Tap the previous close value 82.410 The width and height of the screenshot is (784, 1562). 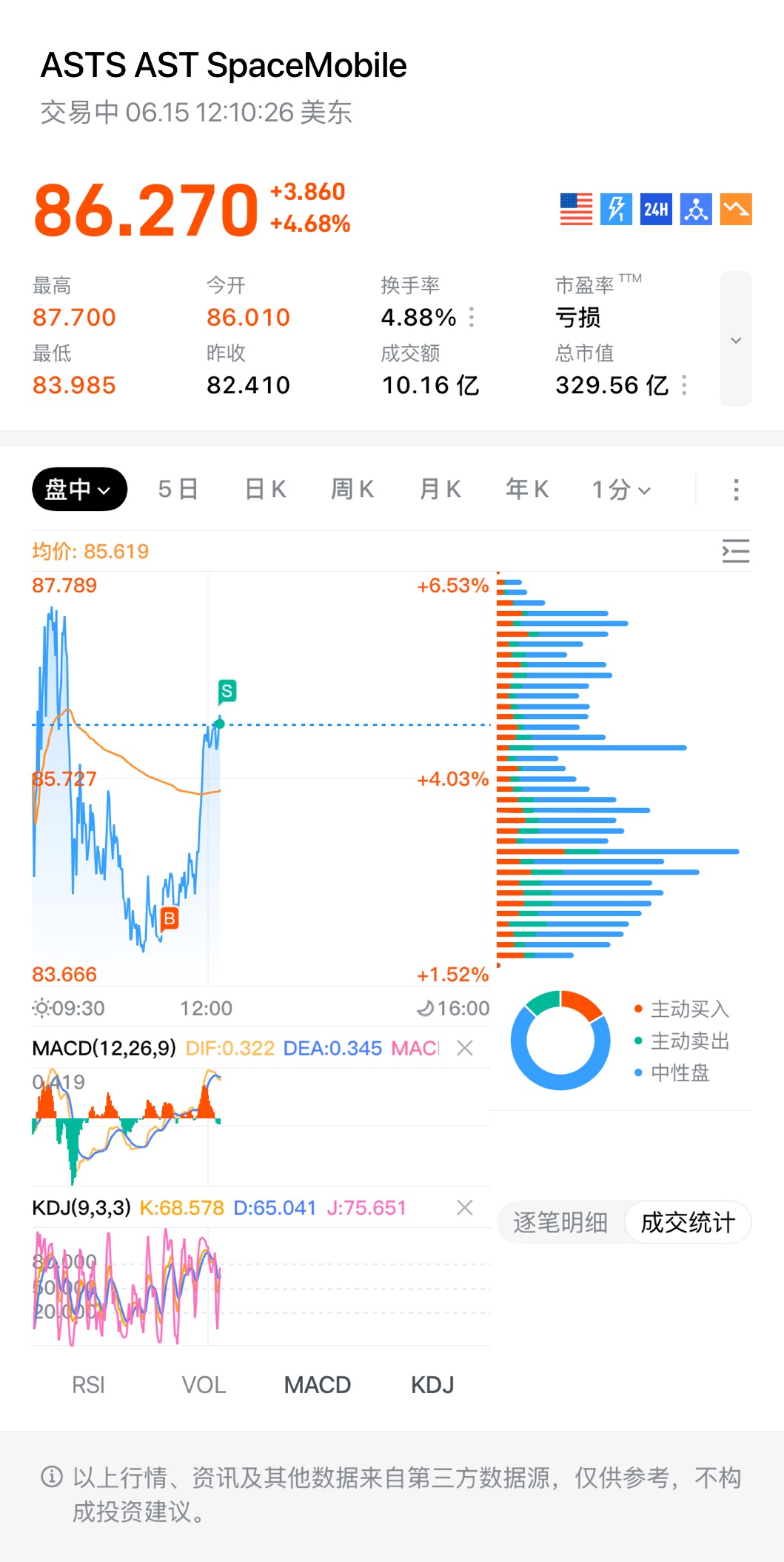point(248,385)
